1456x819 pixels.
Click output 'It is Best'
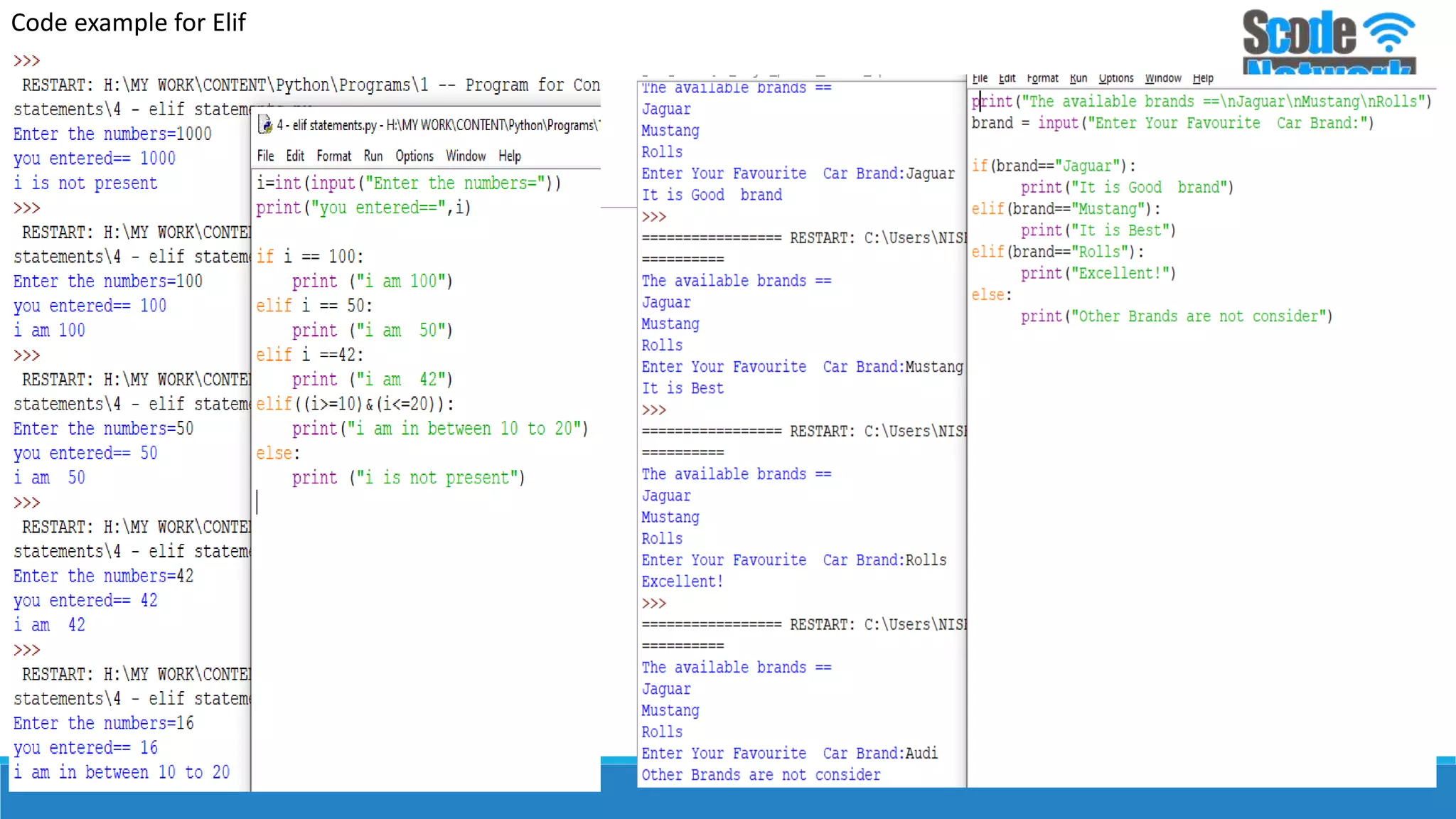(682, 388)
